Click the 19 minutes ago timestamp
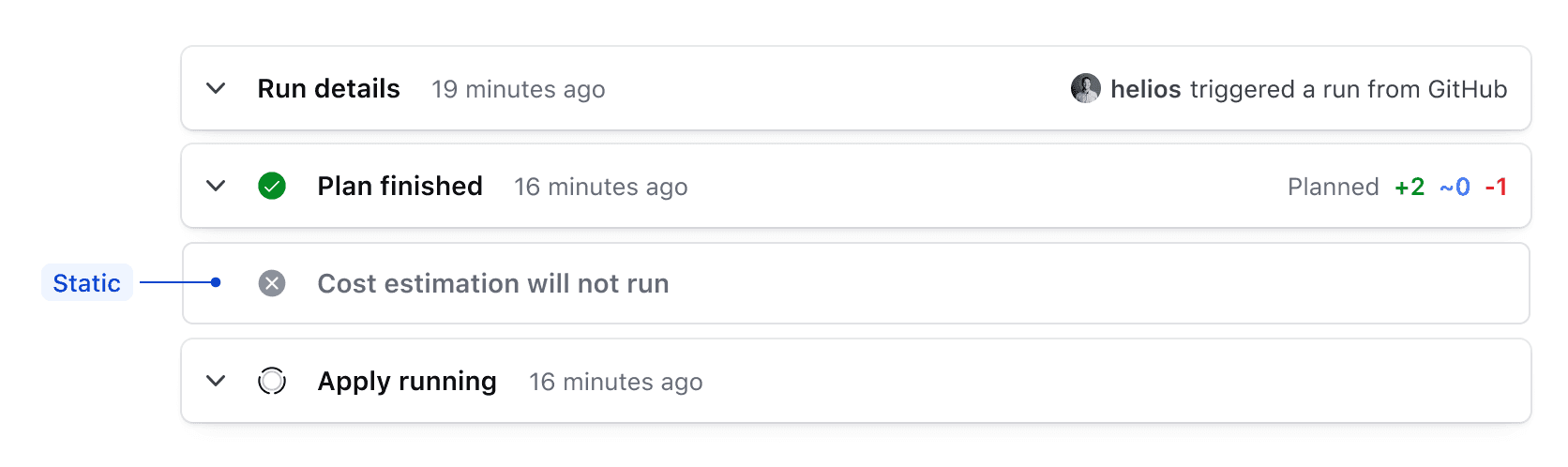1568x467 pixels. (518, 90)
